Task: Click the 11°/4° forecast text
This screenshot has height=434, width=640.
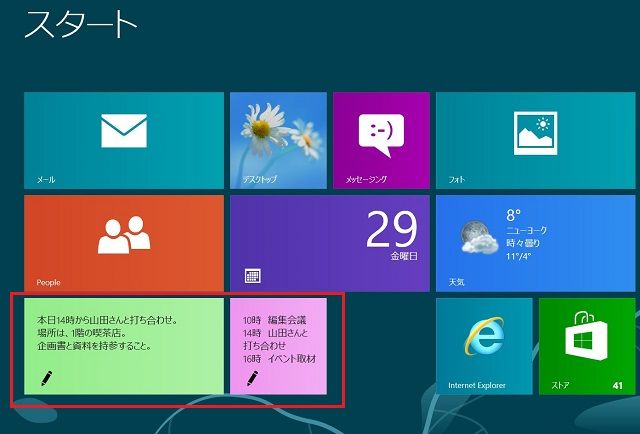Action: coord(518,256)
